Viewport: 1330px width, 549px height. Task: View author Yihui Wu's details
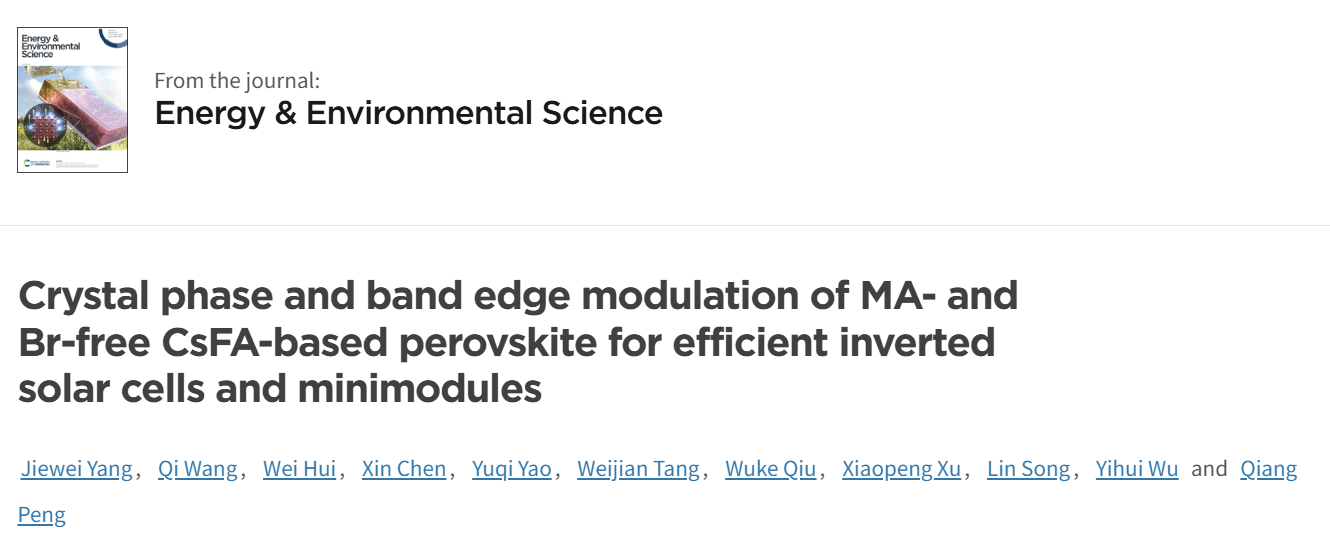click(x=1137, y=469)
